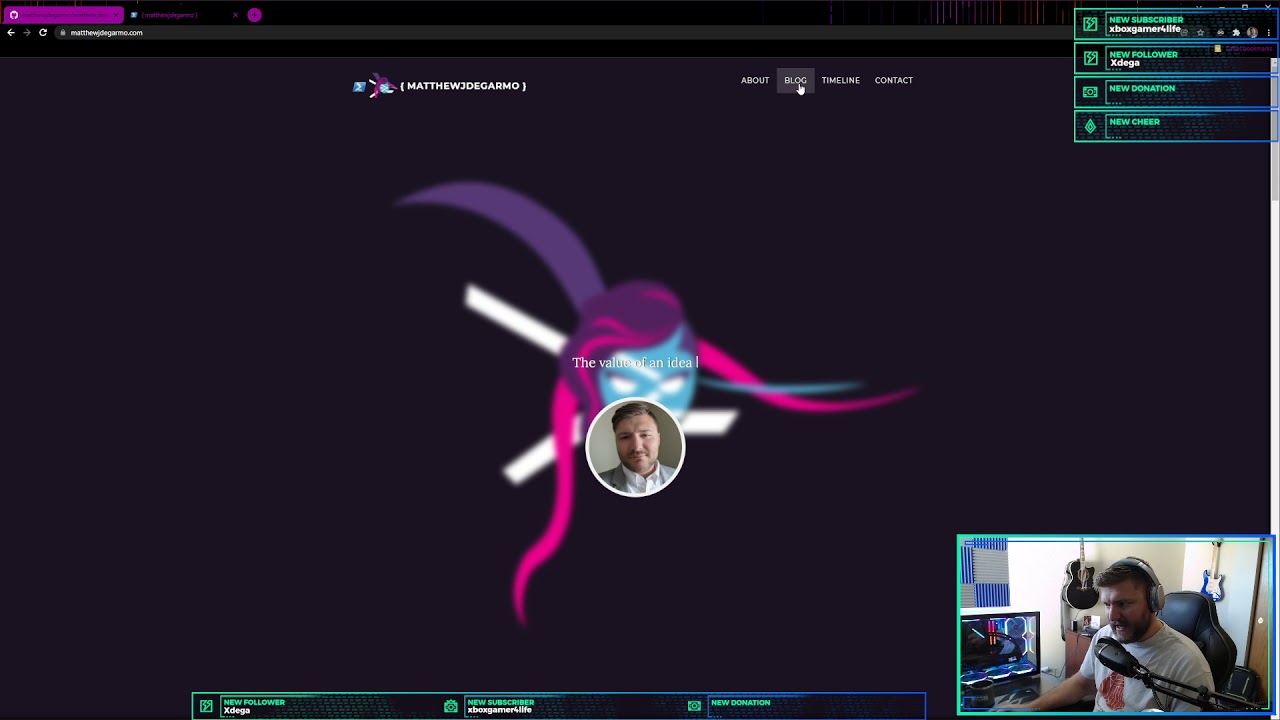
Task: Select the { matthewjdegarmo } browser tab
Action: coord(185,15)
